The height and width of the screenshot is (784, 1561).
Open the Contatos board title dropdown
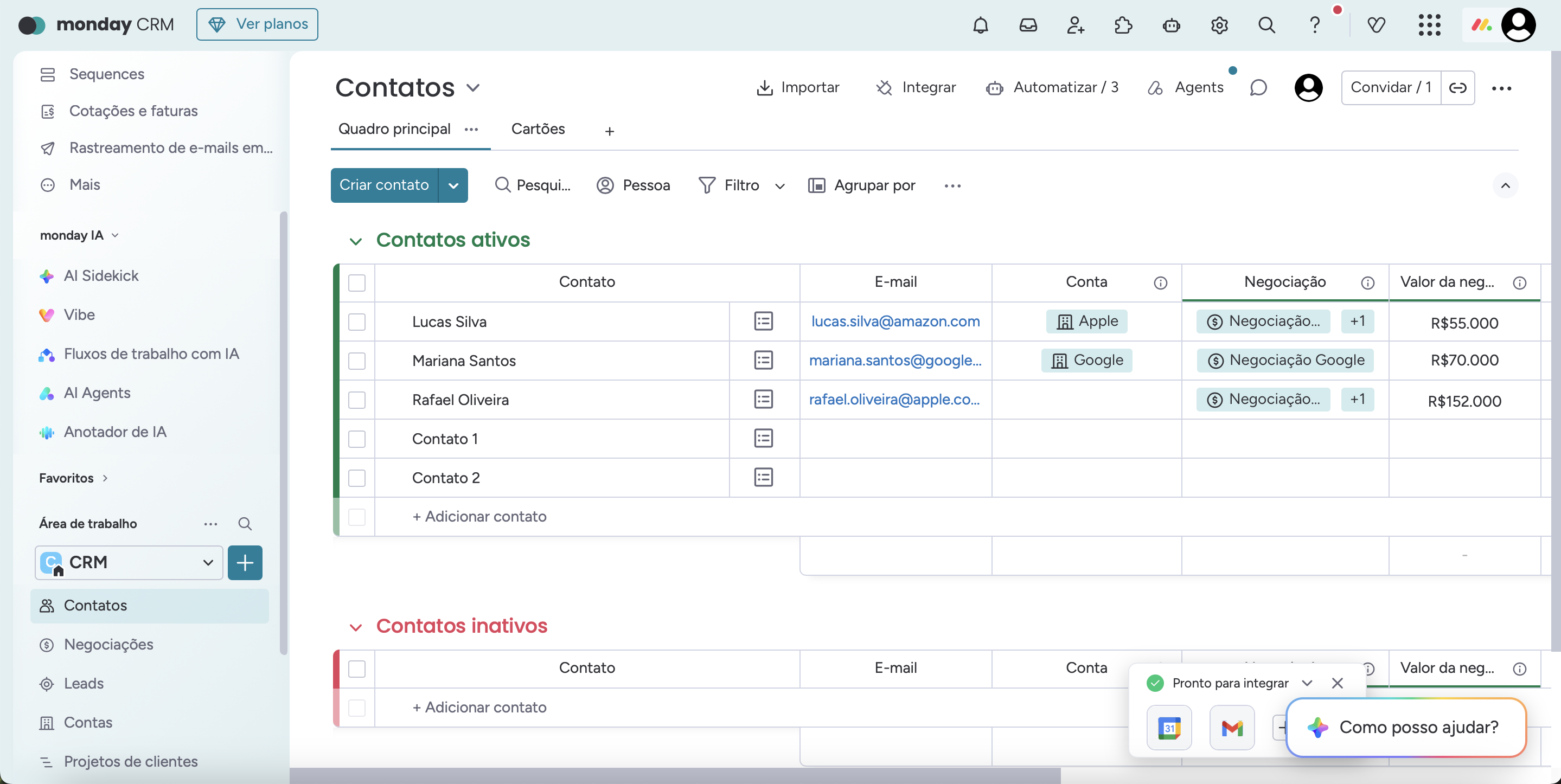pyautogui.click(x=474, y=88)
